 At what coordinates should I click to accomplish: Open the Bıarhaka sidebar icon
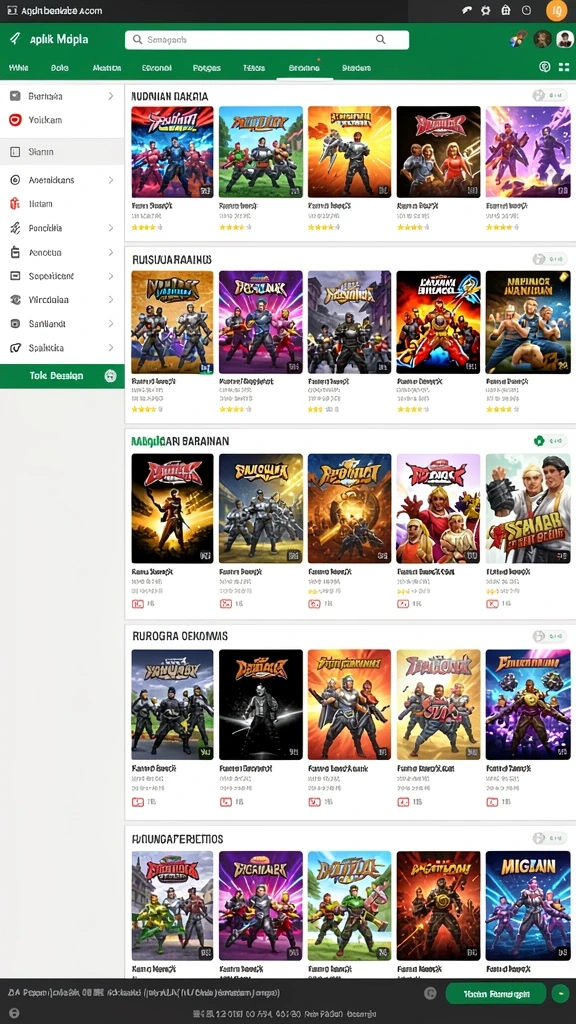[x=16, y=96]
